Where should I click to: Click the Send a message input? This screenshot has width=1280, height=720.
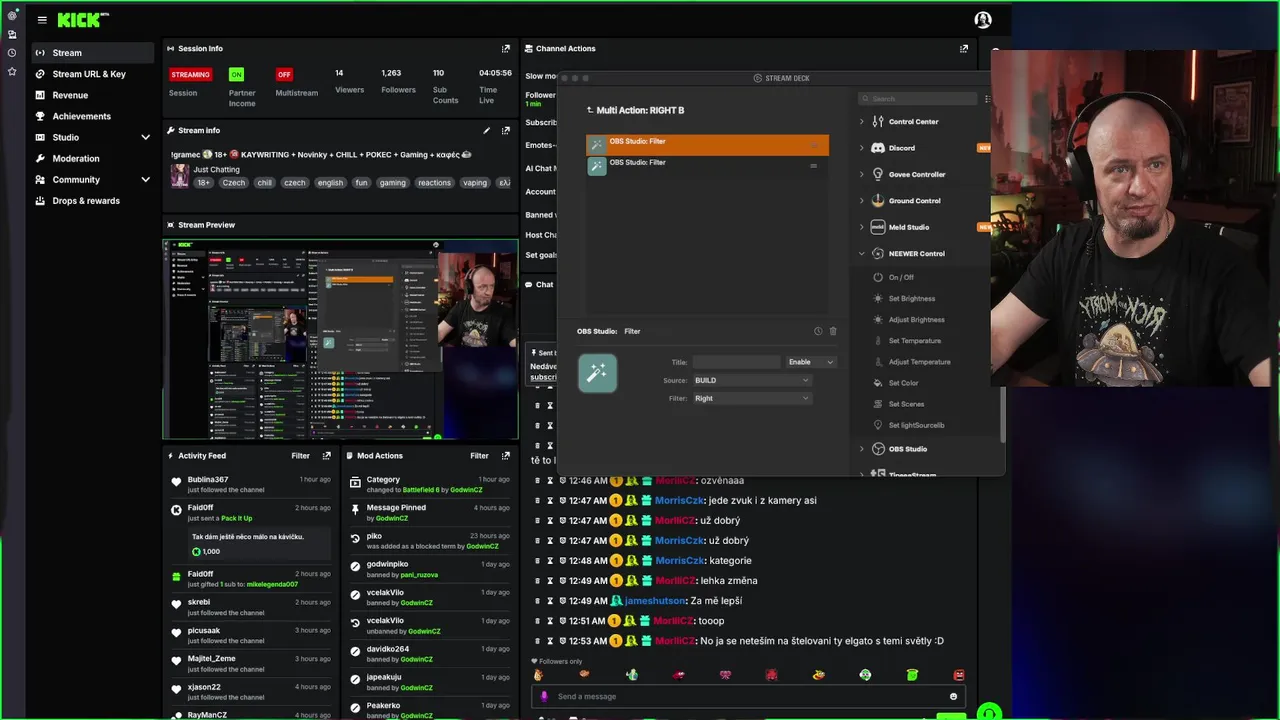click(x=750, y=696)
